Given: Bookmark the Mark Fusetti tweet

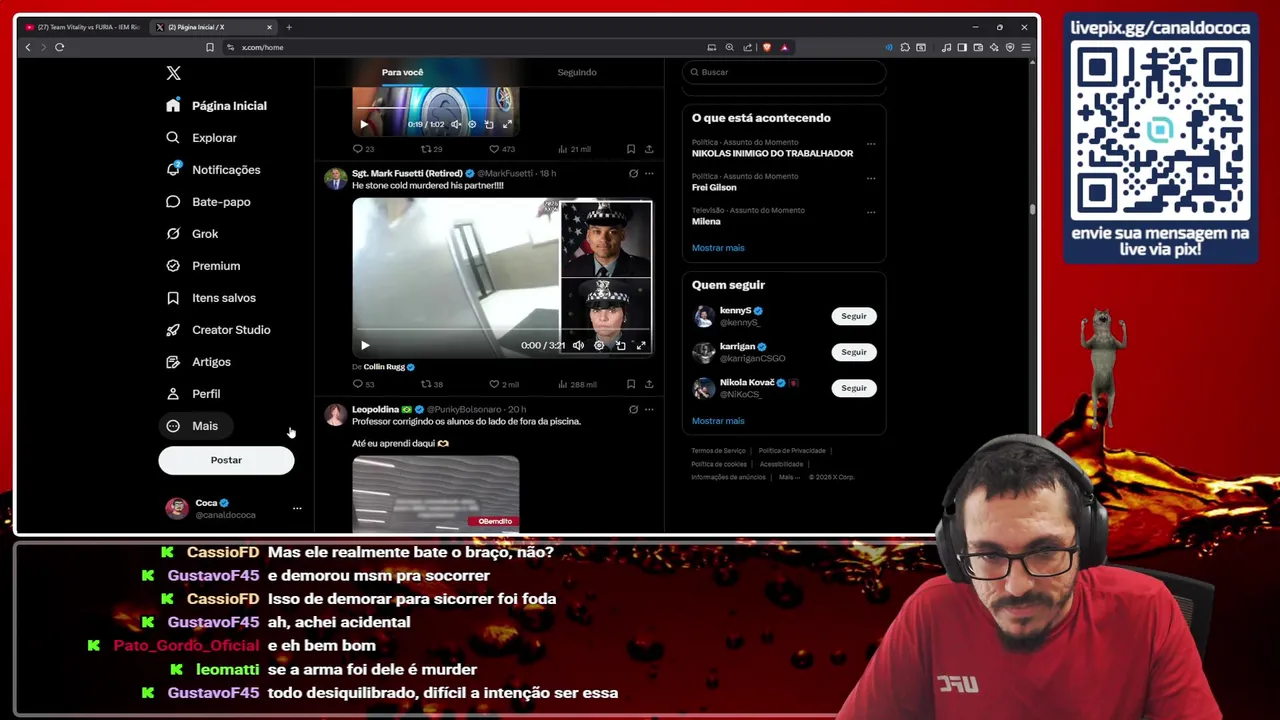Looking at the screenshot, I should 631,384.
